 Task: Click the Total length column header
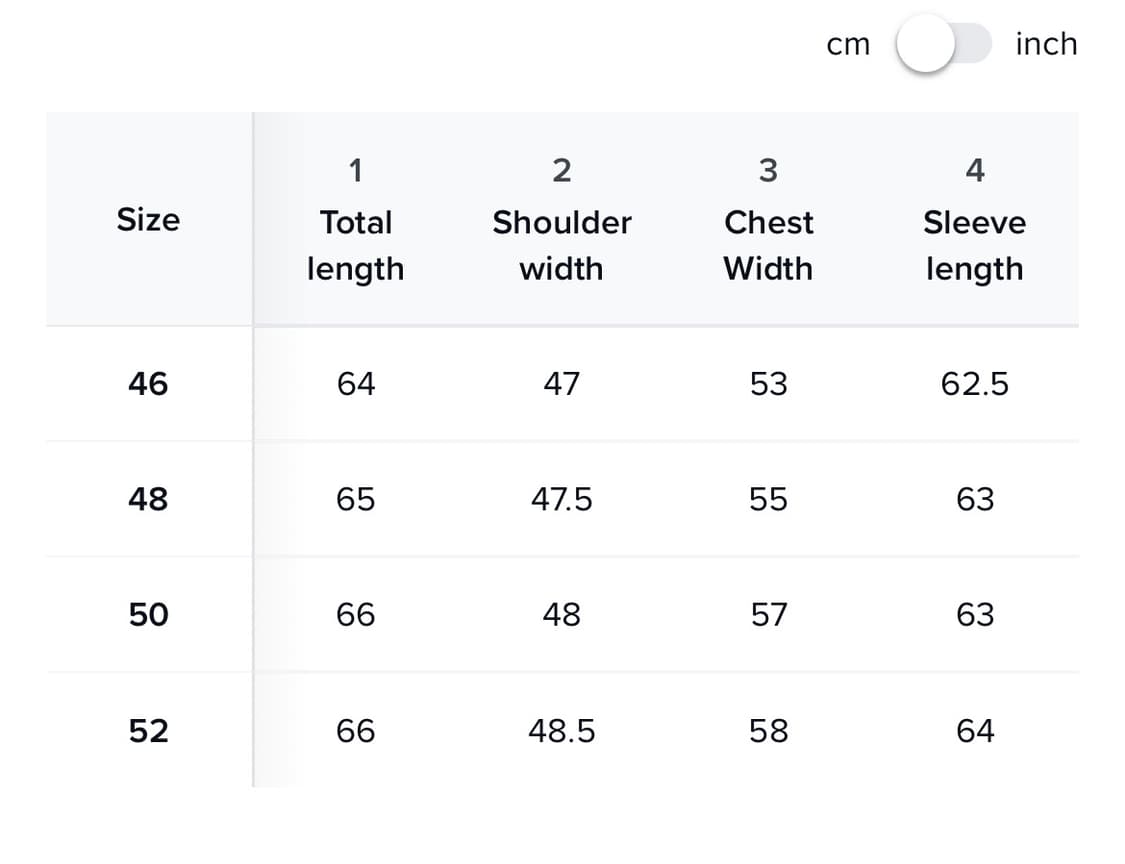355,244
